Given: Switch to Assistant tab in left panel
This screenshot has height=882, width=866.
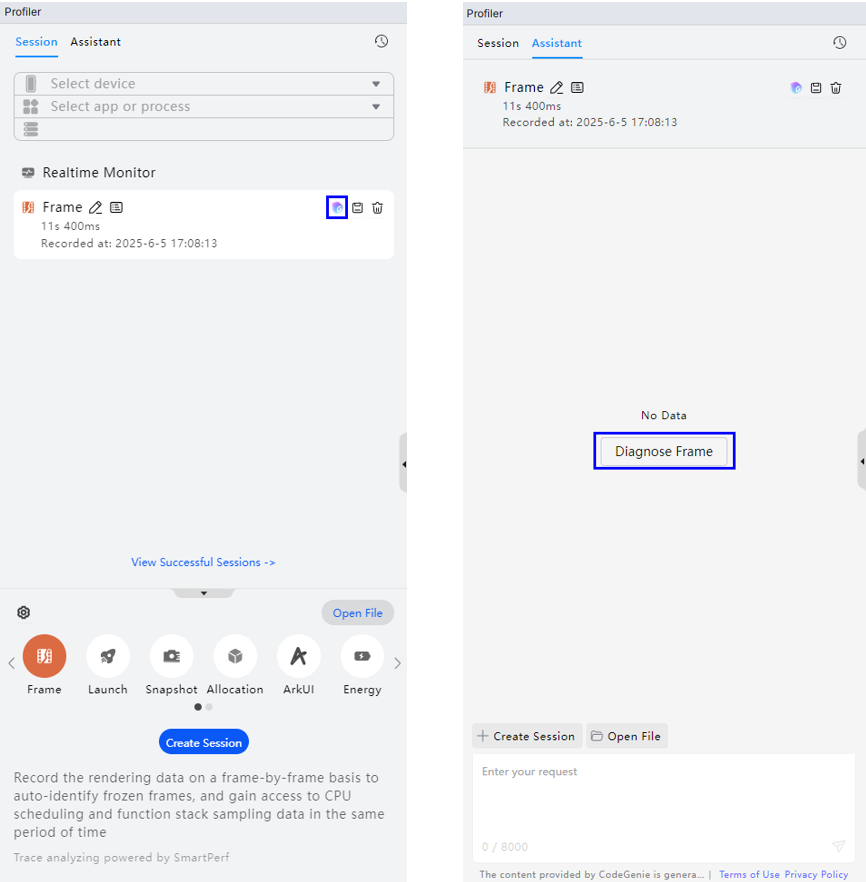Looking at the screenshot, I should [x=96, y=42].
